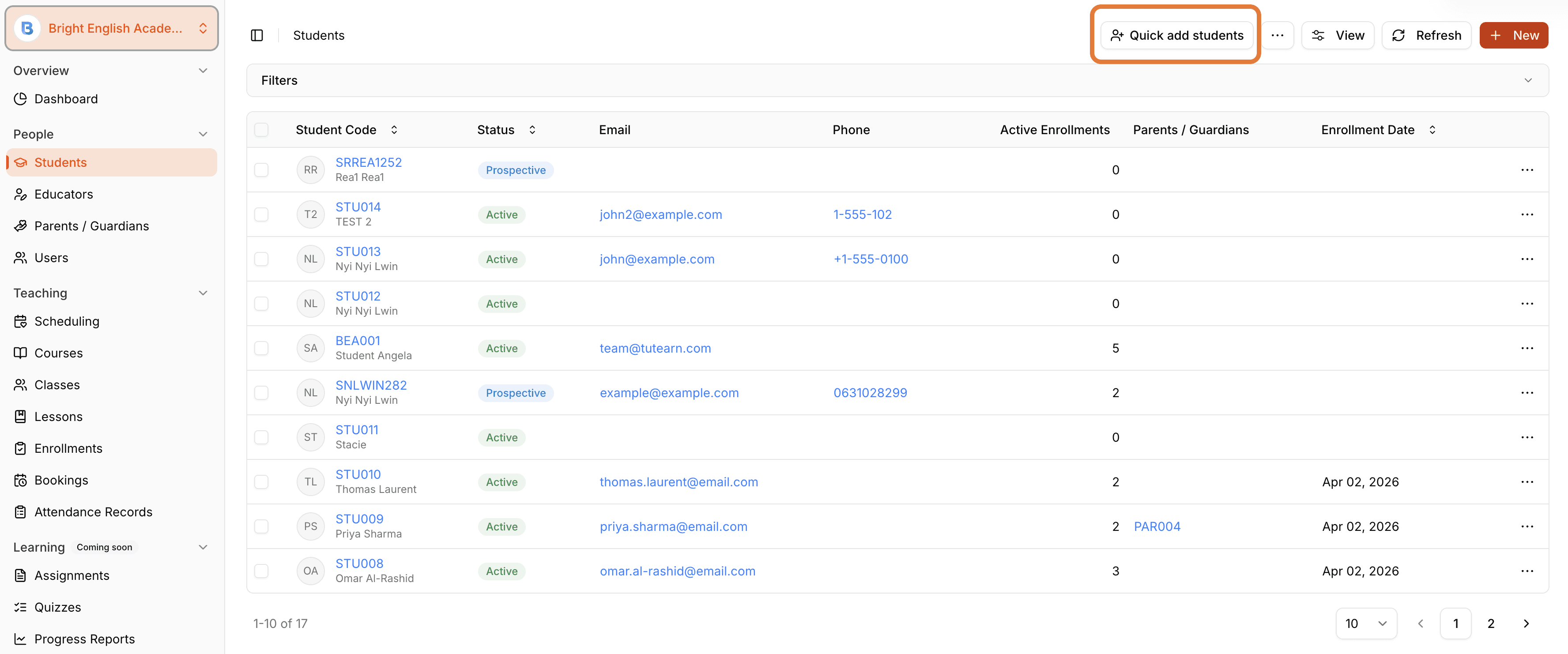Check the SRREA1252 row checkbox

click(261, 170)
